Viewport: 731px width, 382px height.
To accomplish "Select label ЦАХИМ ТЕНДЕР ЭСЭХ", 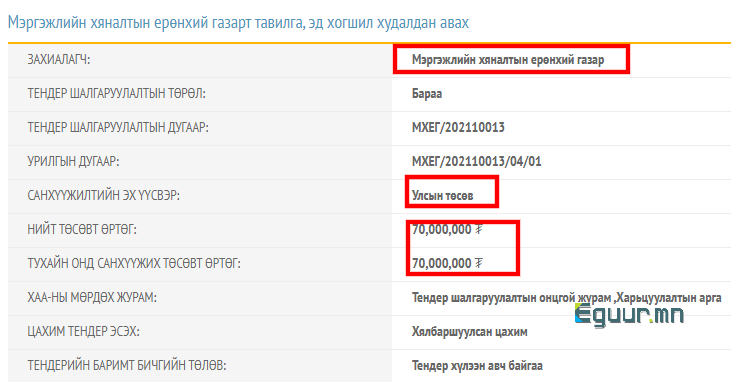I will click(83, 332).
